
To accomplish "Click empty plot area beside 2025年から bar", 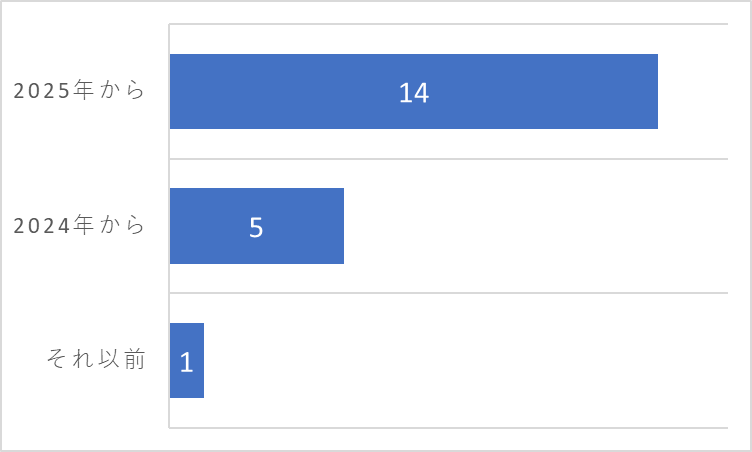I will (x=693, y=92).
